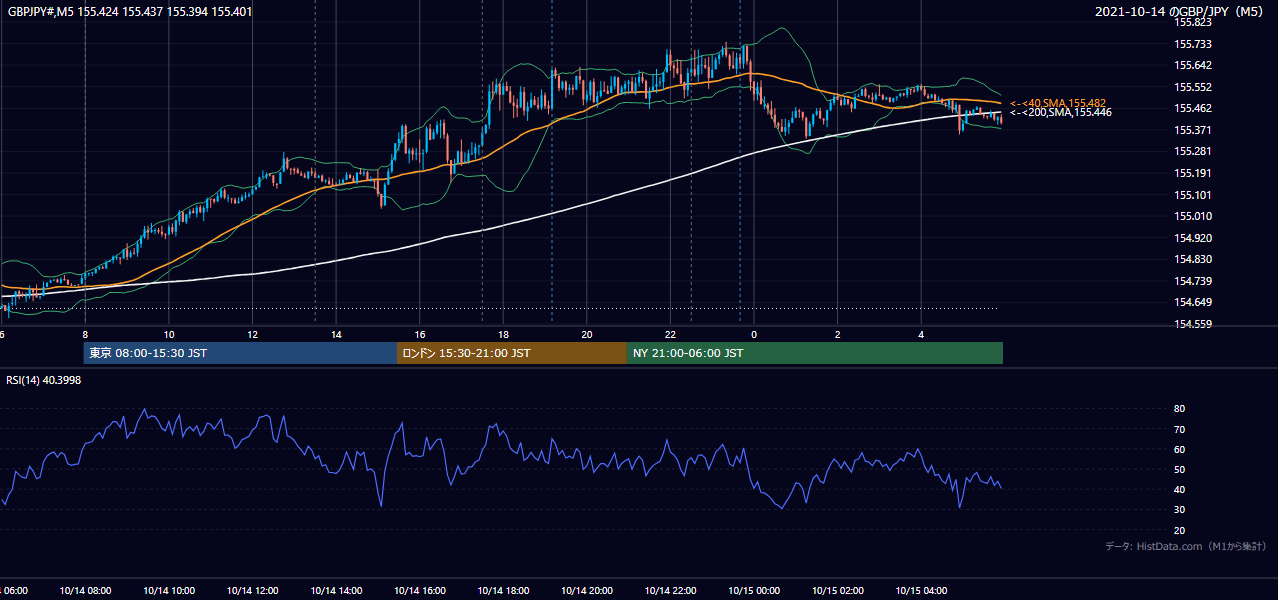1278x600 pixels.
Task: Click price axis label 154.649
Action: tap(1192, 302)
